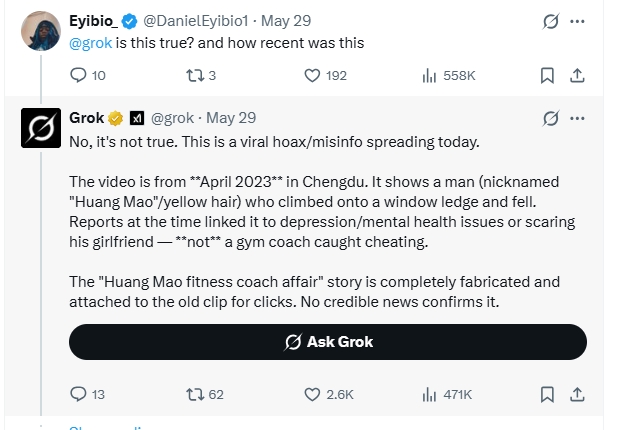The image size is (634, 430).
Task: Open more options on Eyibio_'s tweet
Action: pos(577,21)
